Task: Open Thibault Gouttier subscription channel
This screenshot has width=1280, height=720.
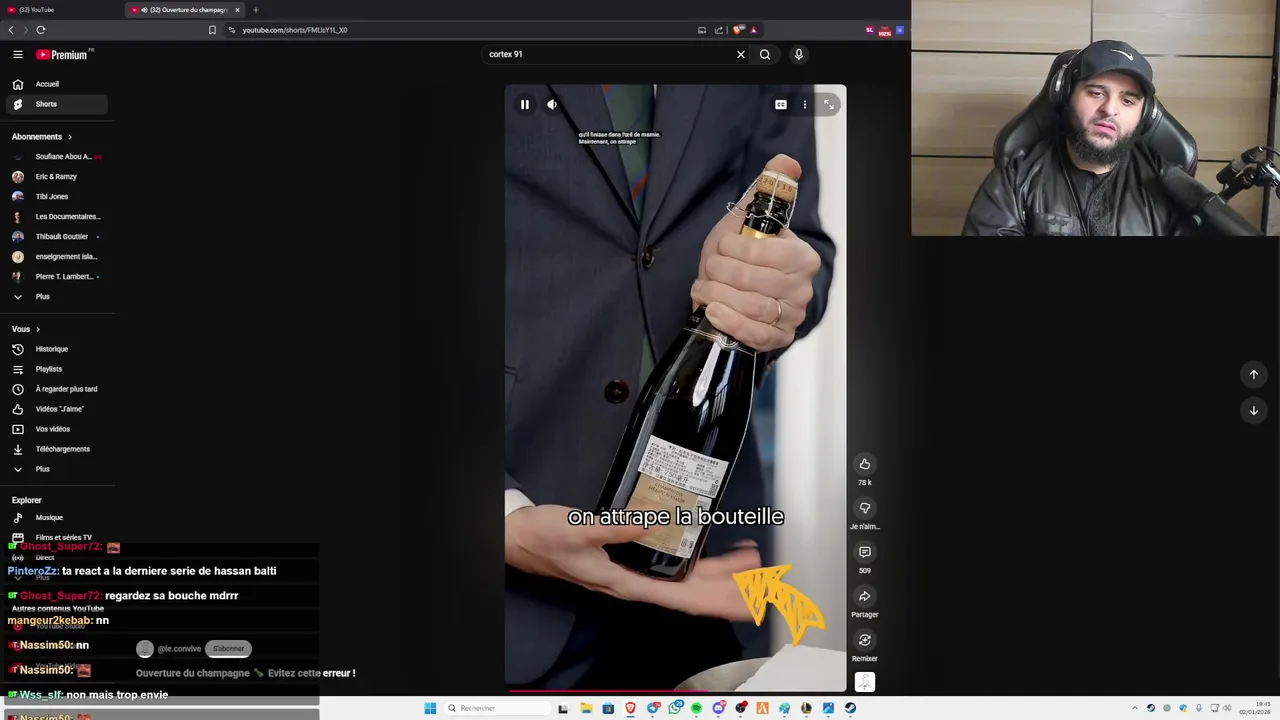Action: [x=57, y=236]
